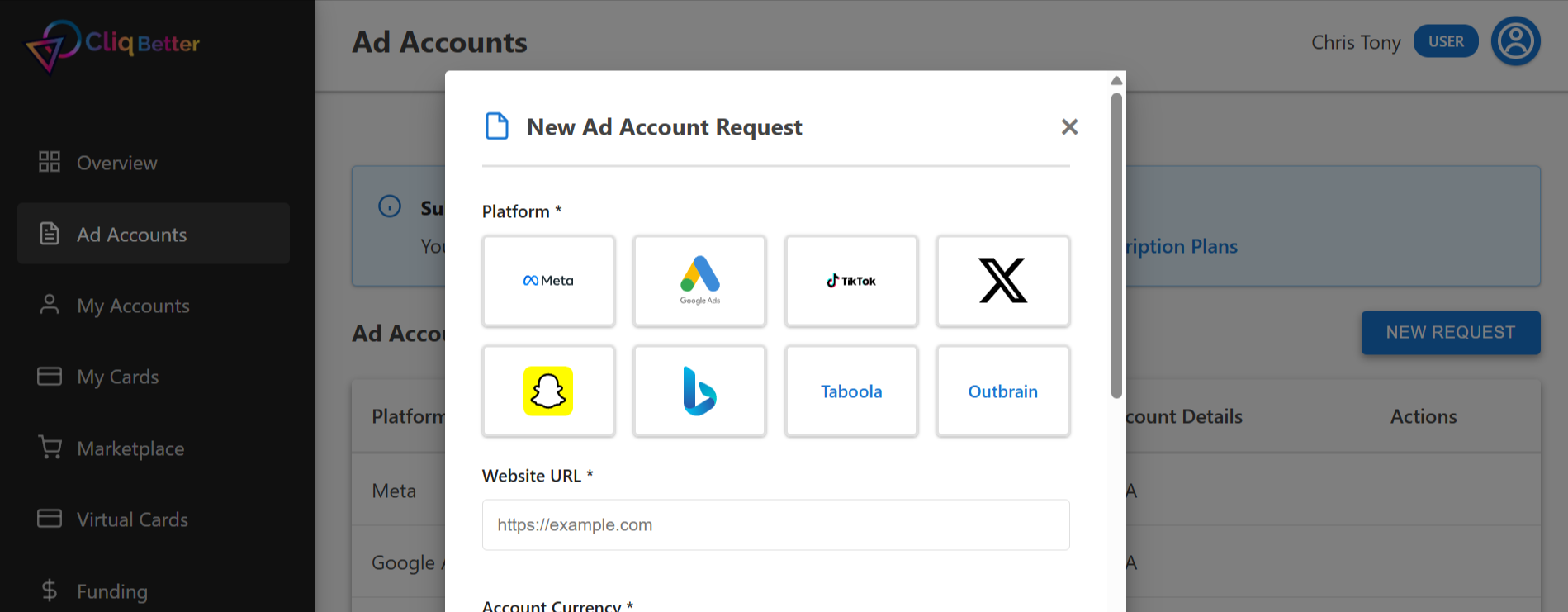Open Virtual Cards in the sidebar
This screenshot has height=612, width=1568.
pyautogui.click(x=154, y=519)
